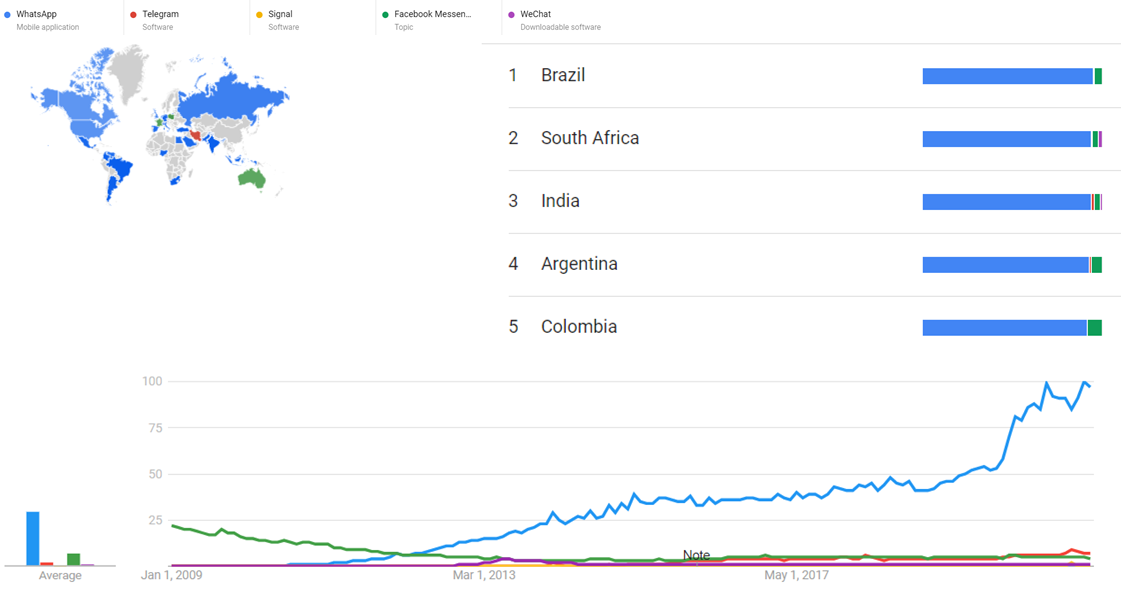The height and width of the screenshot is (591, 1121).
Task: Click the green segment of Colombia's bar
Action: point(1094,328)
